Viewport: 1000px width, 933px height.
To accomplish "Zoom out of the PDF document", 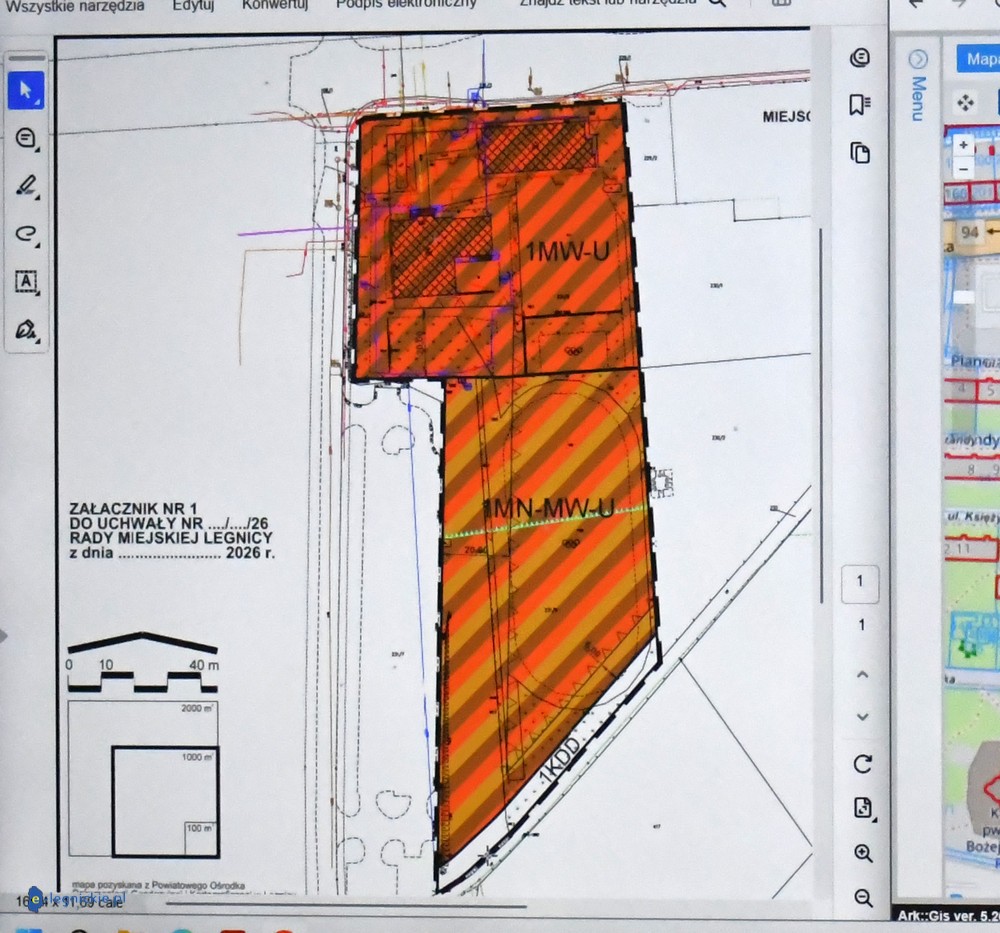I will (x=863, y=898).
